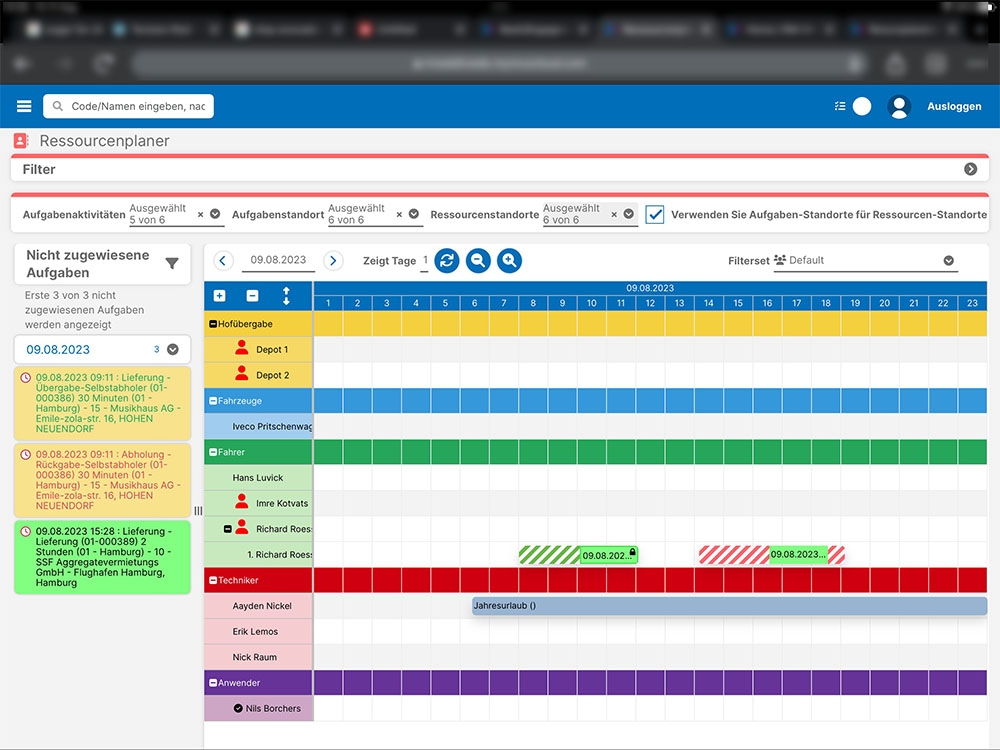The height and width of the screenshot is (750, 1000).
Task: Collapse the Hofübergabe group
Action: click(213, 324)
